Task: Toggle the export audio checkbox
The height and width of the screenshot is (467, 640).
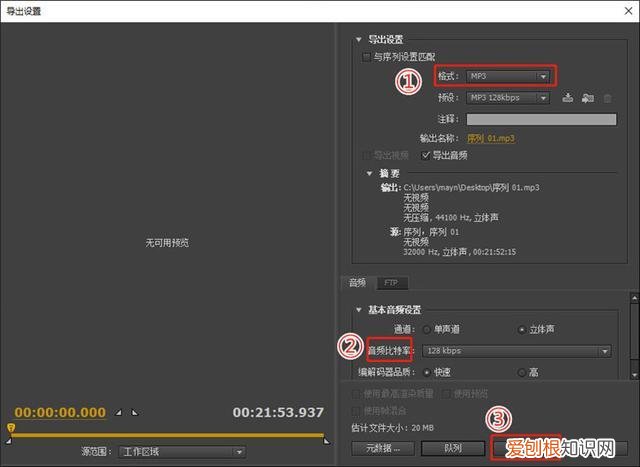Action: pyautogui.click(x=426, y=155)
